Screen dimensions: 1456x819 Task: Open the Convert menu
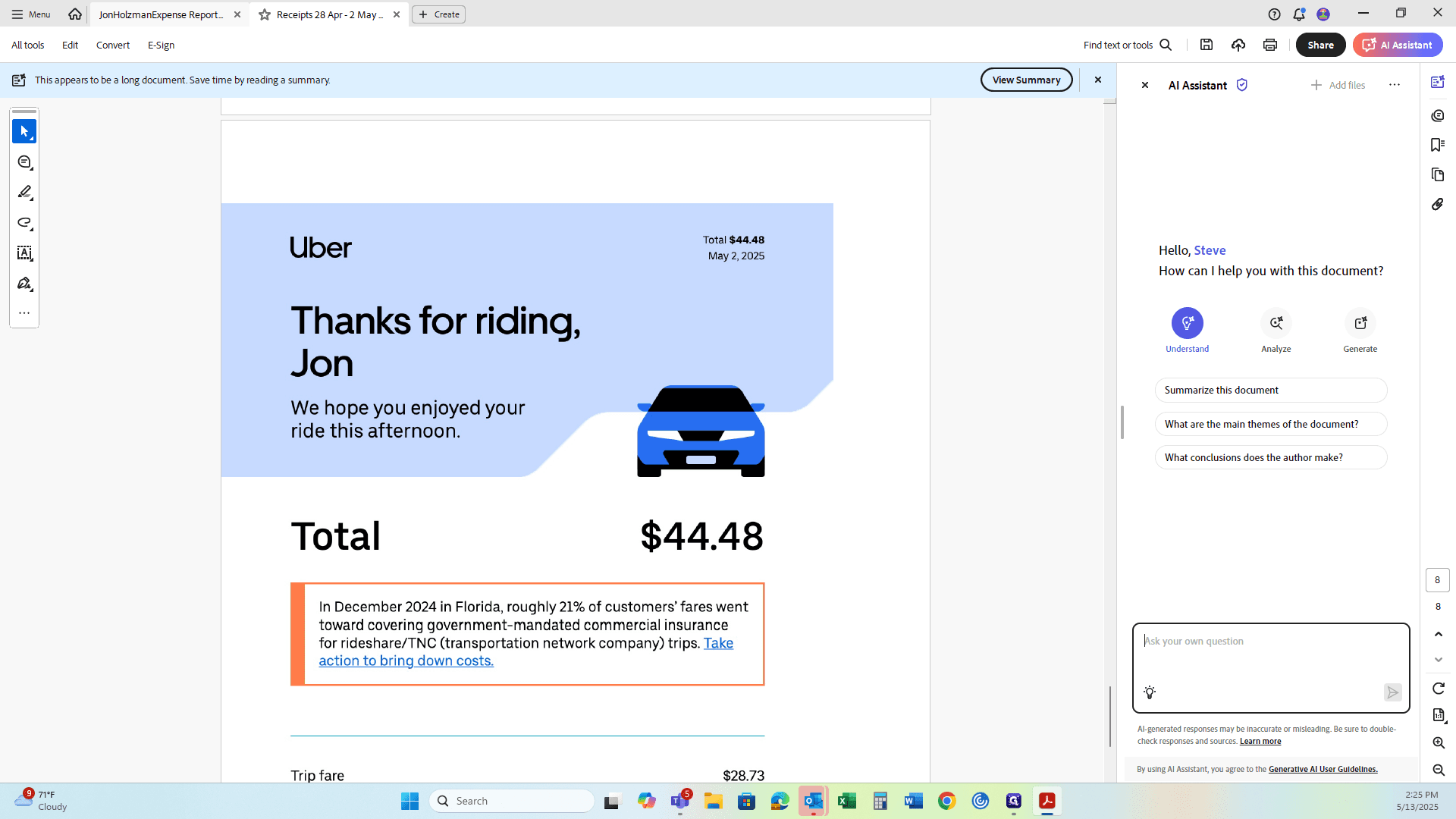(x=113, y=45)
